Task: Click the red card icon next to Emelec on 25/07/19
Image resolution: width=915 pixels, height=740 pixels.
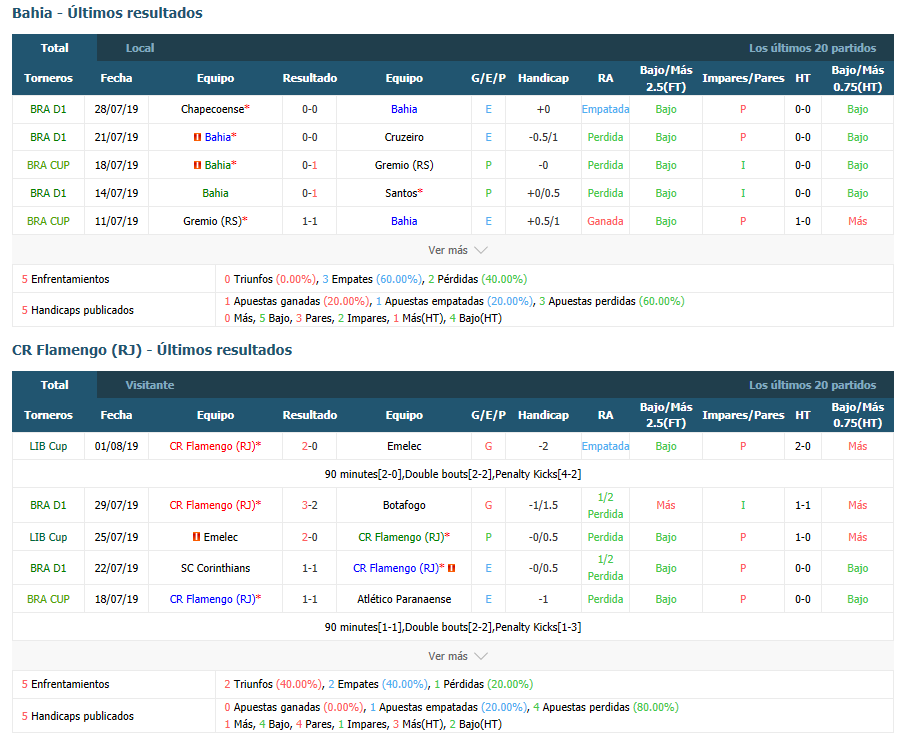Action: pyautogui.click(x=197, y=537)
